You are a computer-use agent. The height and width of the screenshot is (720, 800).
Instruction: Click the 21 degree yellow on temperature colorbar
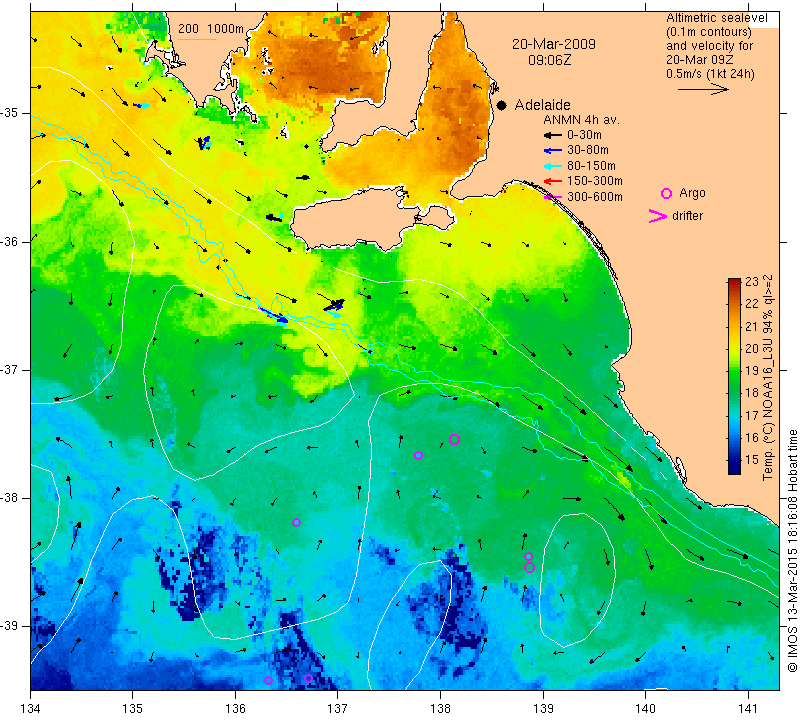pyautogui.click(x=752, y=327)
